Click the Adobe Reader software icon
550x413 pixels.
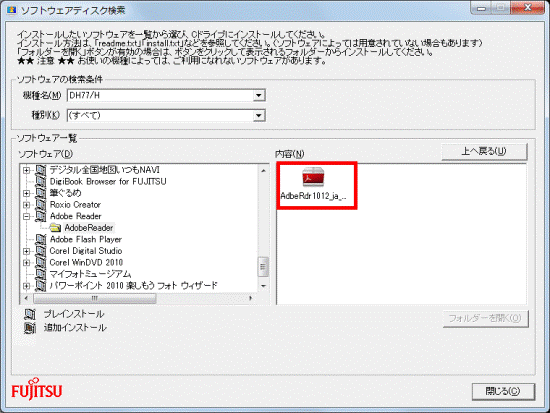41,216
